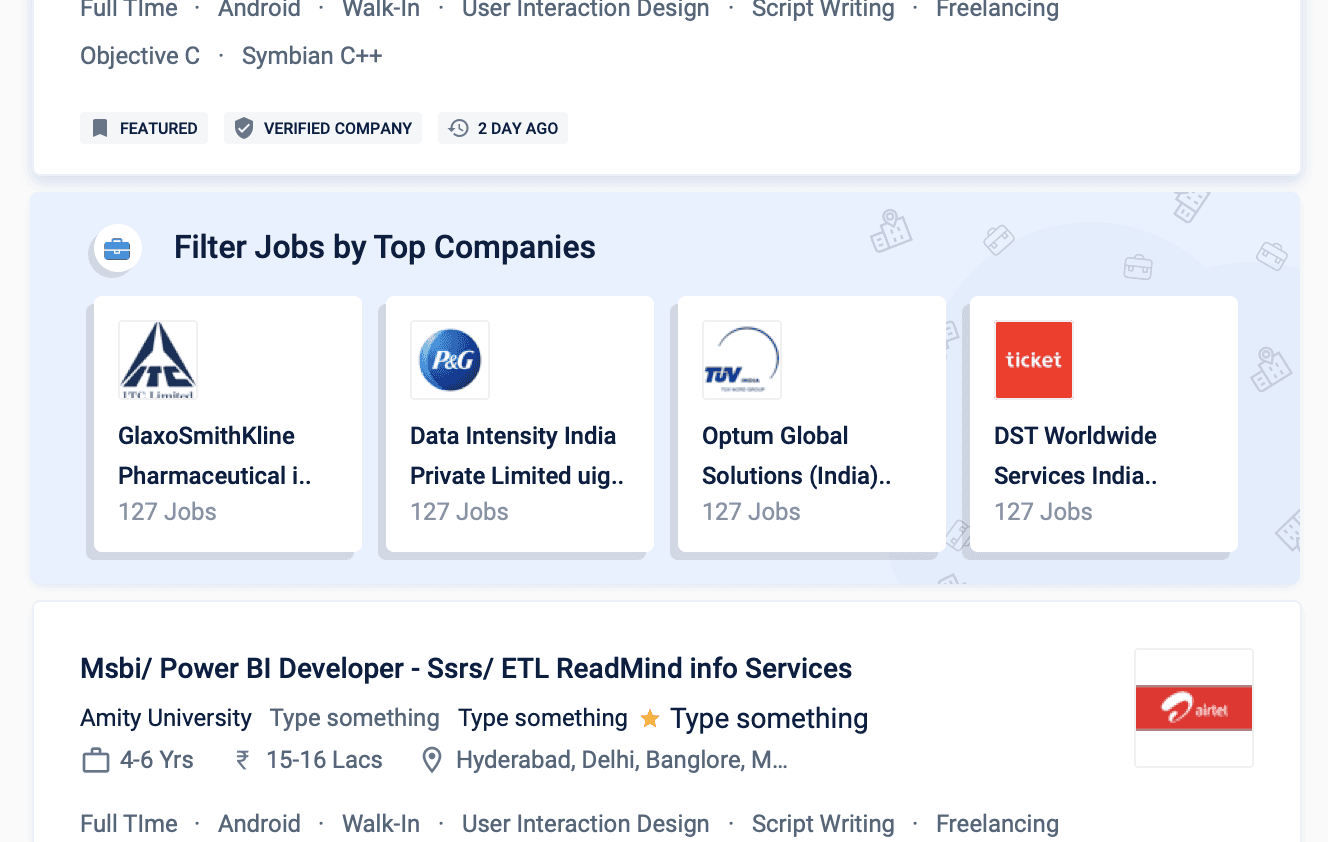Click the 127 Jobs text under Data Intensity
Screen dimensions: 1328x842
point(459,512)
